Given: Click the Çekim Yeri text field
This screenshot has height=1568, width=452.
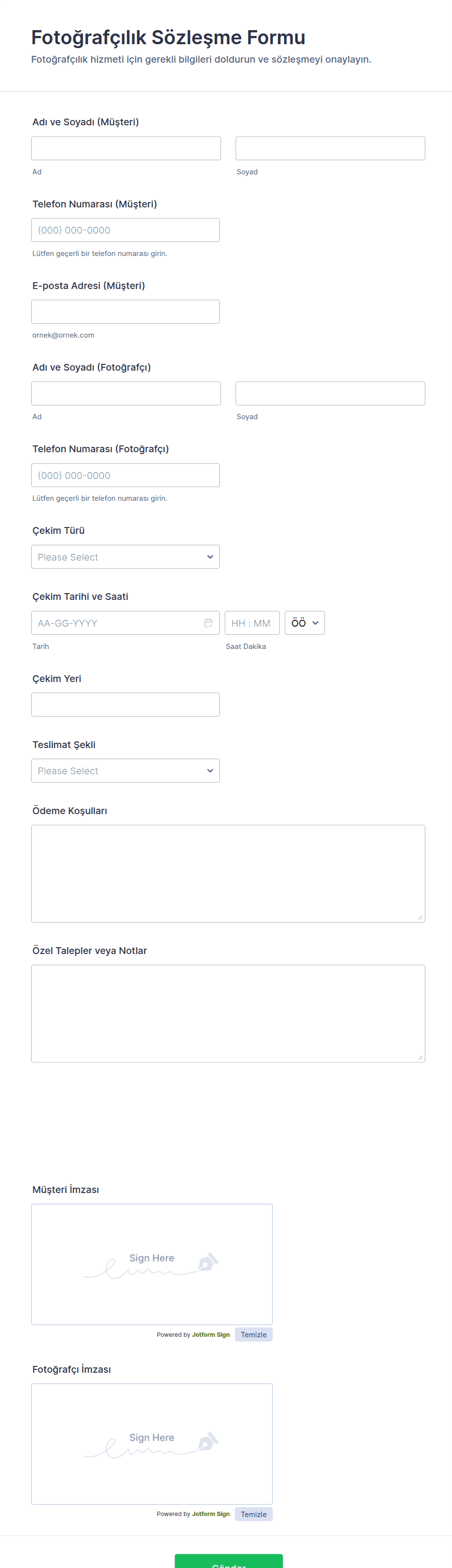Looking at the screenshot, I should coord(125,704).
